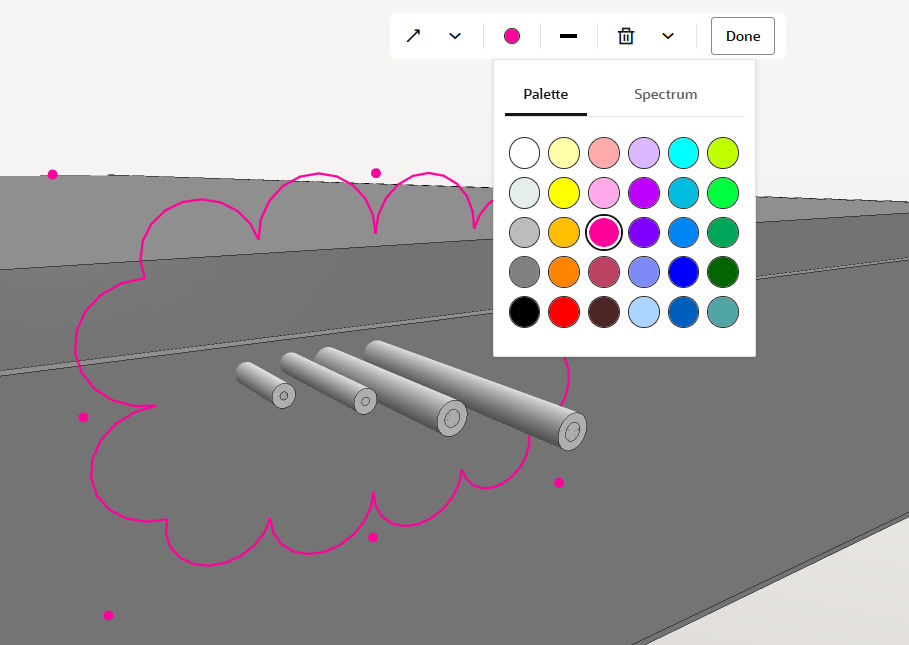Switch to the Spectrum tab

click(666, 94)
